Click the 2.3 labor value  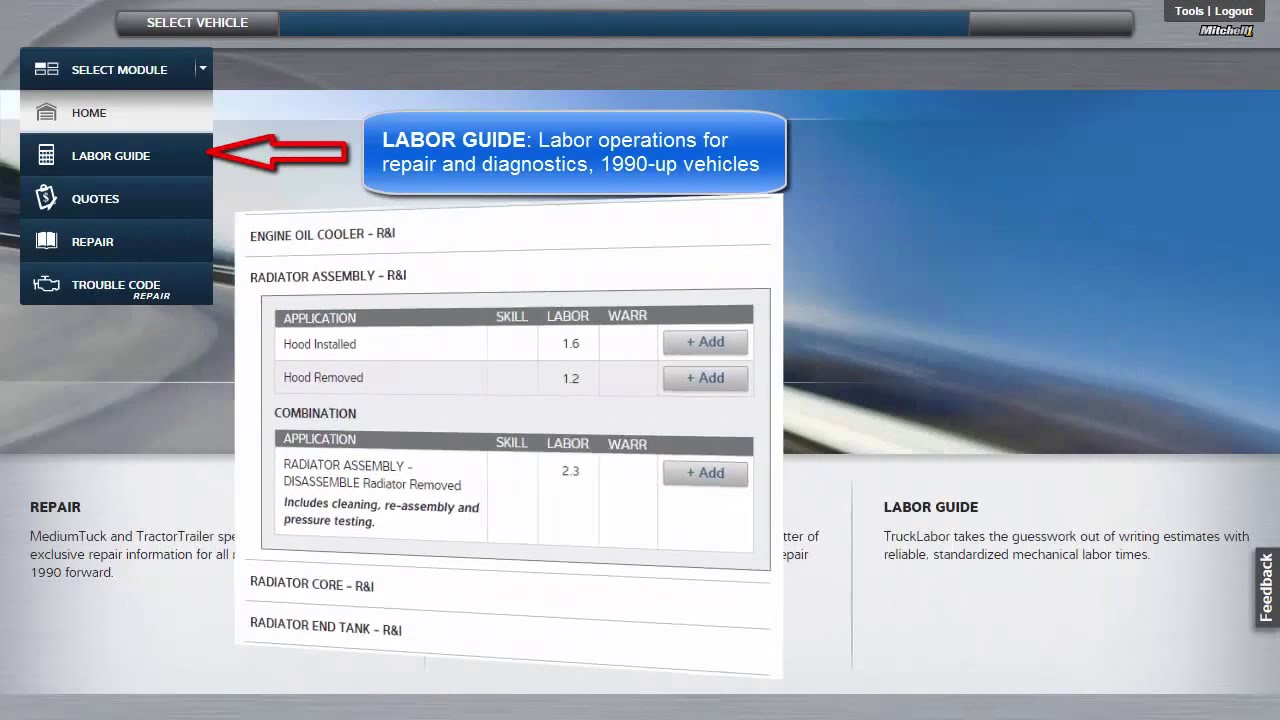tap(570, 471)
